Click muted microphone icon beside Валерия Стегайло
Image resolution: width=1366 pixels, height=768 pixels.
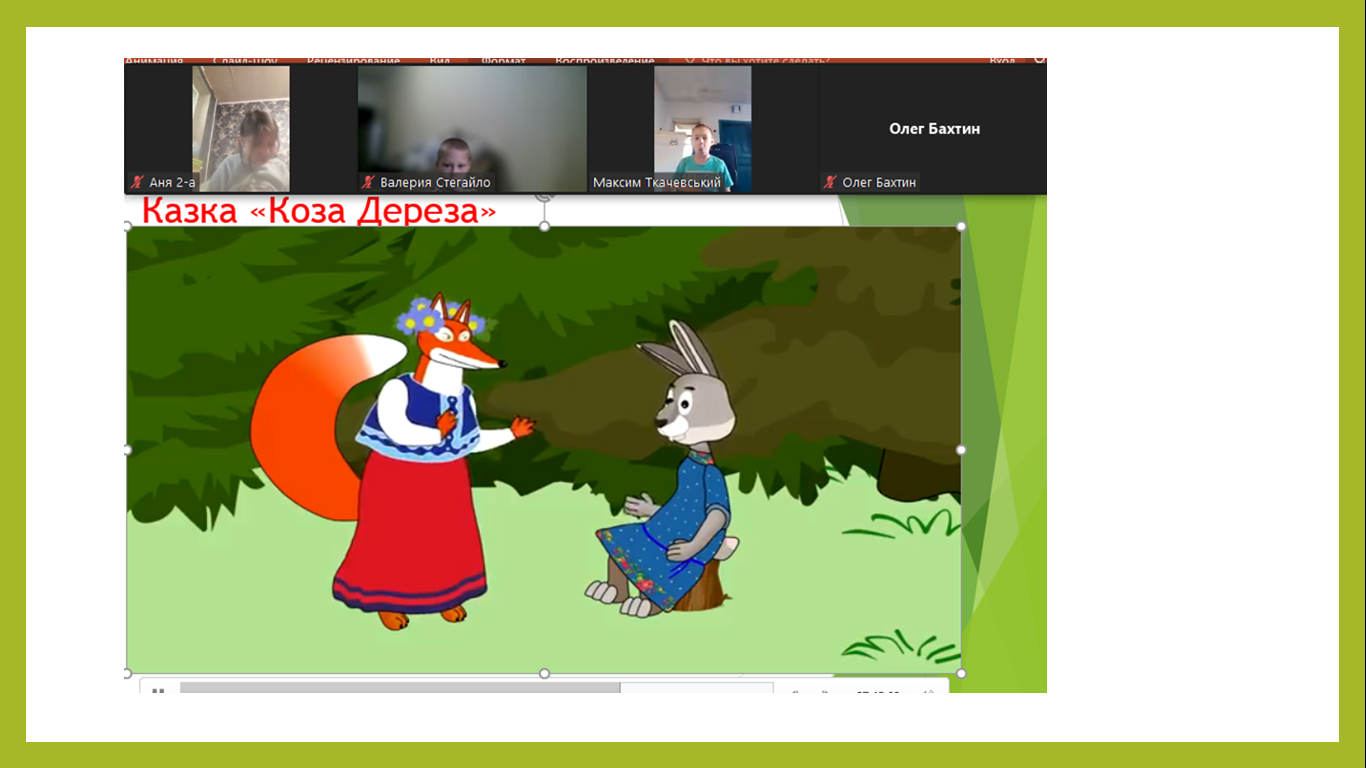[x=368, y=182]
